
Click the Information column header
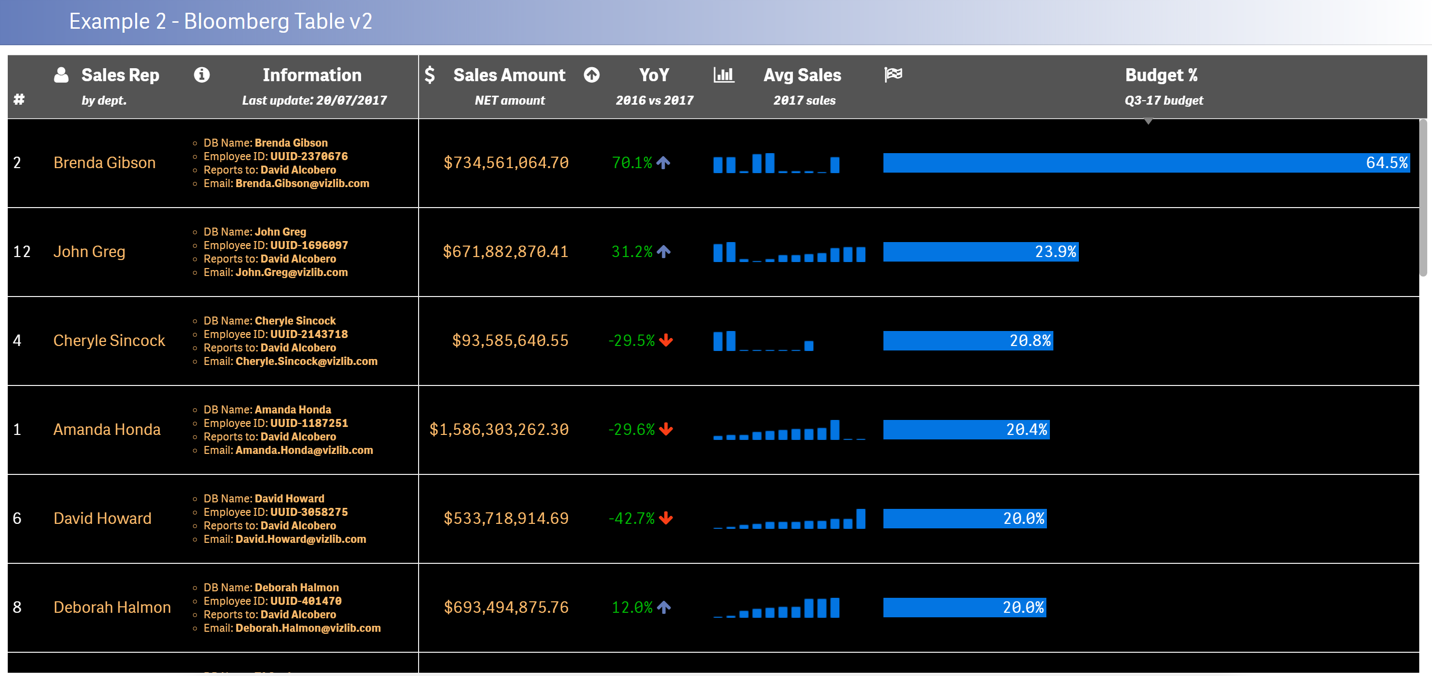(312, 75)
